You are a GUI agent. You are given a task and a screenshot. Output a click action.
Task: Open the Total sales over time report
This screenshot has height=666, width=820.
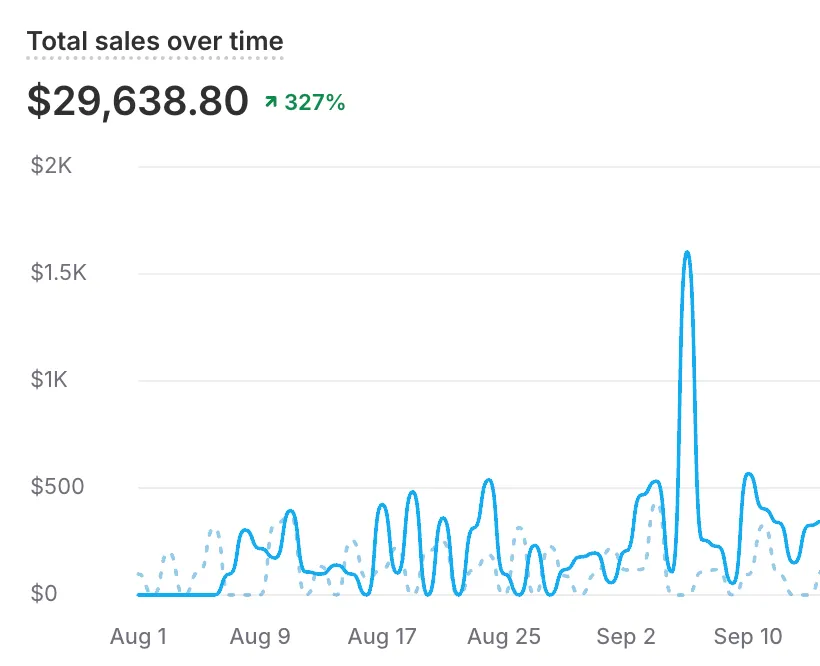pyautogui.click(x=155, y=42)
